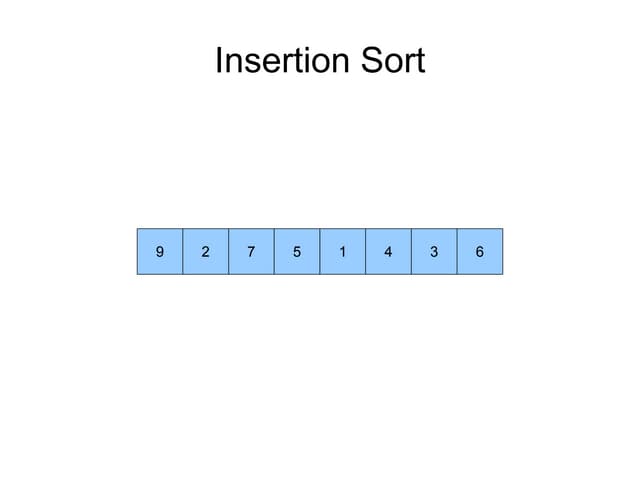640x480 pixels.
Task: Click the border separating cells 2 and 7
Action: 229,251
